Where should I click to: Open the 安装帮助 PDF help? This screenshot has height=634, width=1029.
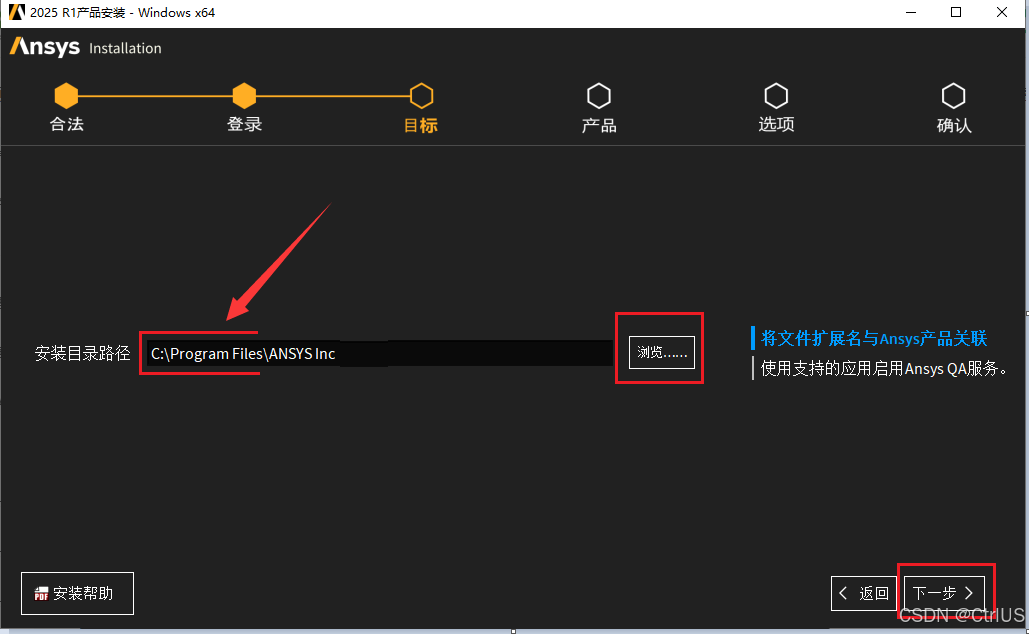pyautogui.click(x=77, y=593)
